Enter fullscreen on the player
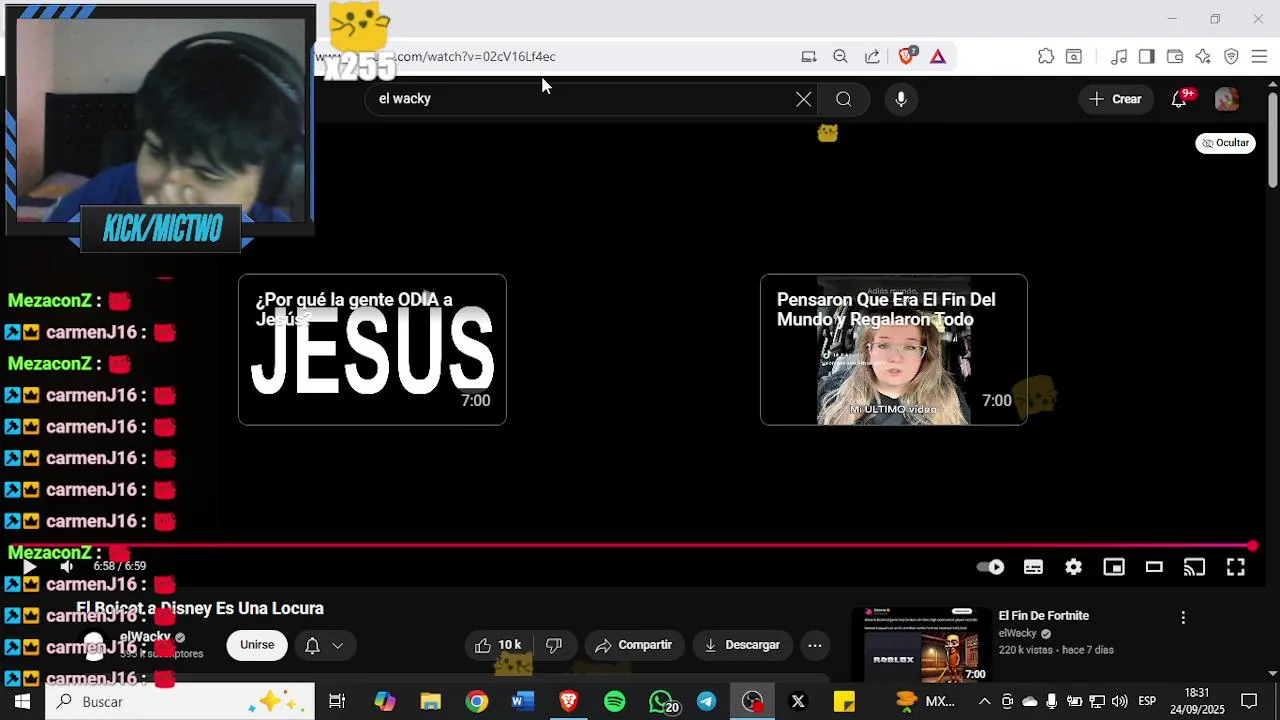Image resolution: width=1280 pixels, height=720 pixels. [x=1236, y=567]
